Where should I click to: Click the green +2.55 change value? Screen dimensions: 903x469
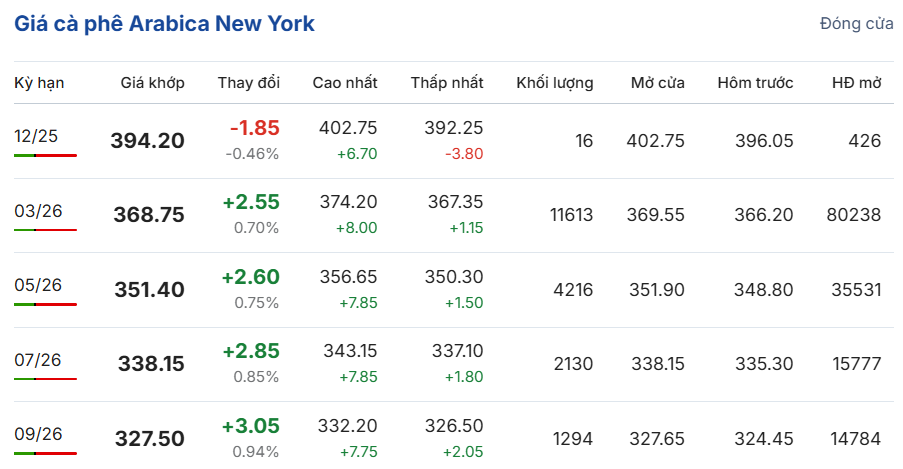[x=251, y=202]
